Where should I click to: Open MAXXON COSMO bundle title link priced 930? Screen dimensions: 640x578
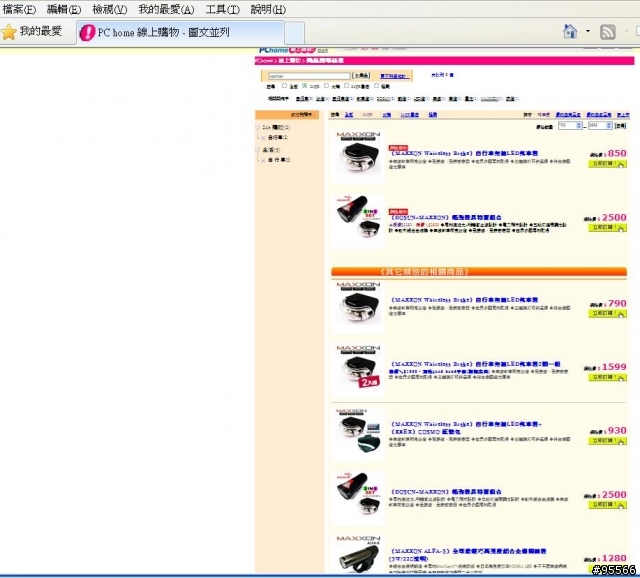tap(466, 428)
